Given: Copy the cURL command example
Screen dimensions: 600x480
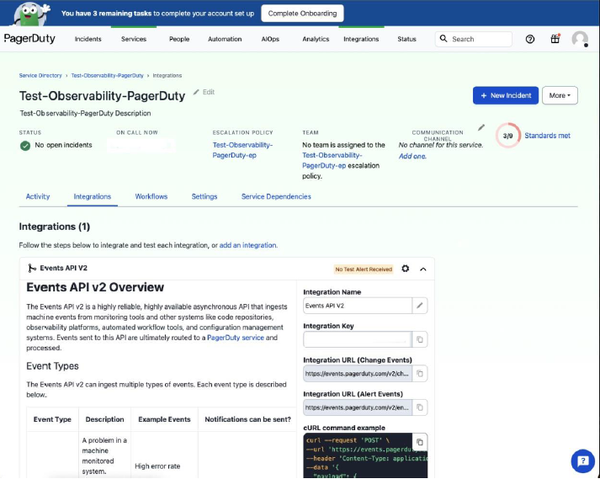Looking at the screenshot, I should (420, 441).
